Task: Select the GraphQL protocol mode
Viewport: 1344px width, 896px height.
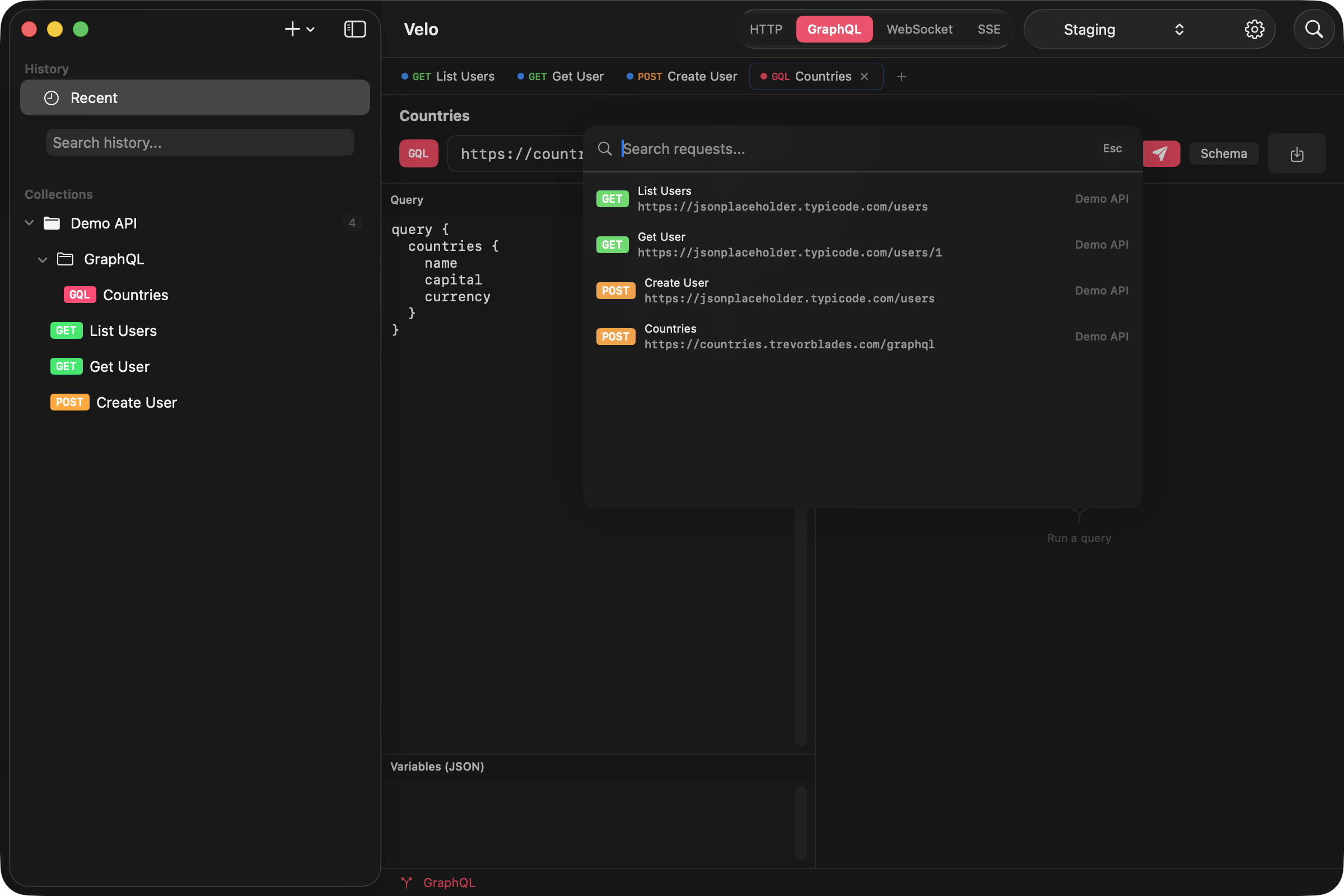Action: tap(834, 29)
